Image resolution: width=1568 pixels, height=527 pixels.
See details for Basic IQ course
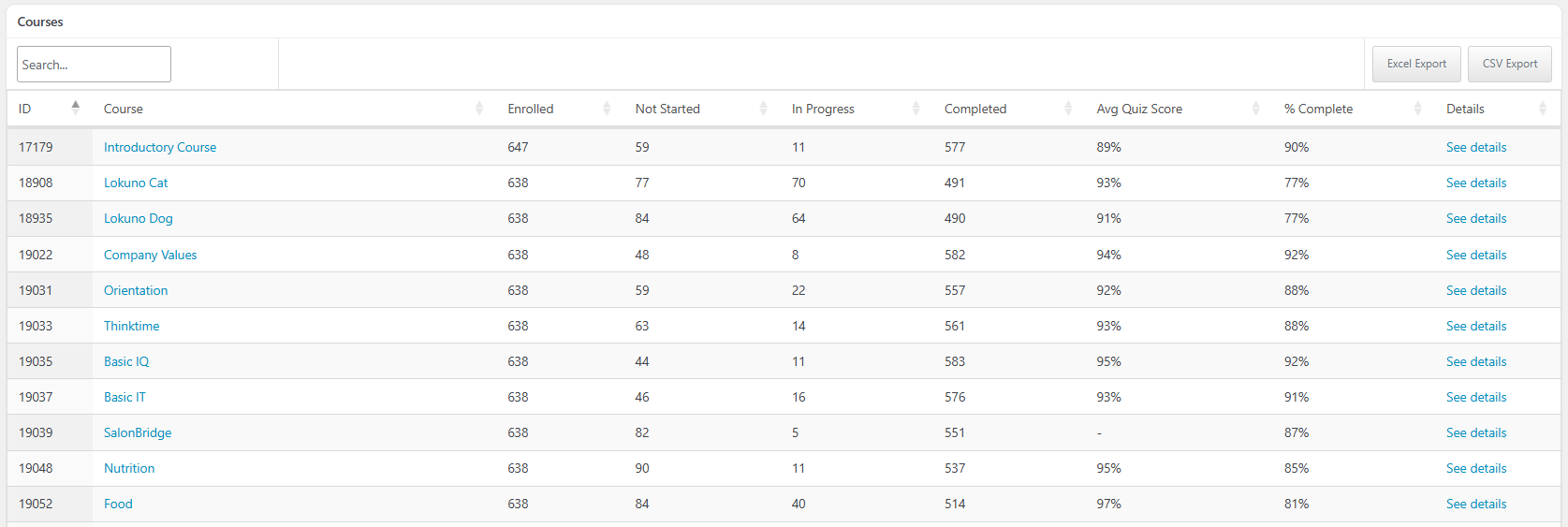coord(1476,361)
